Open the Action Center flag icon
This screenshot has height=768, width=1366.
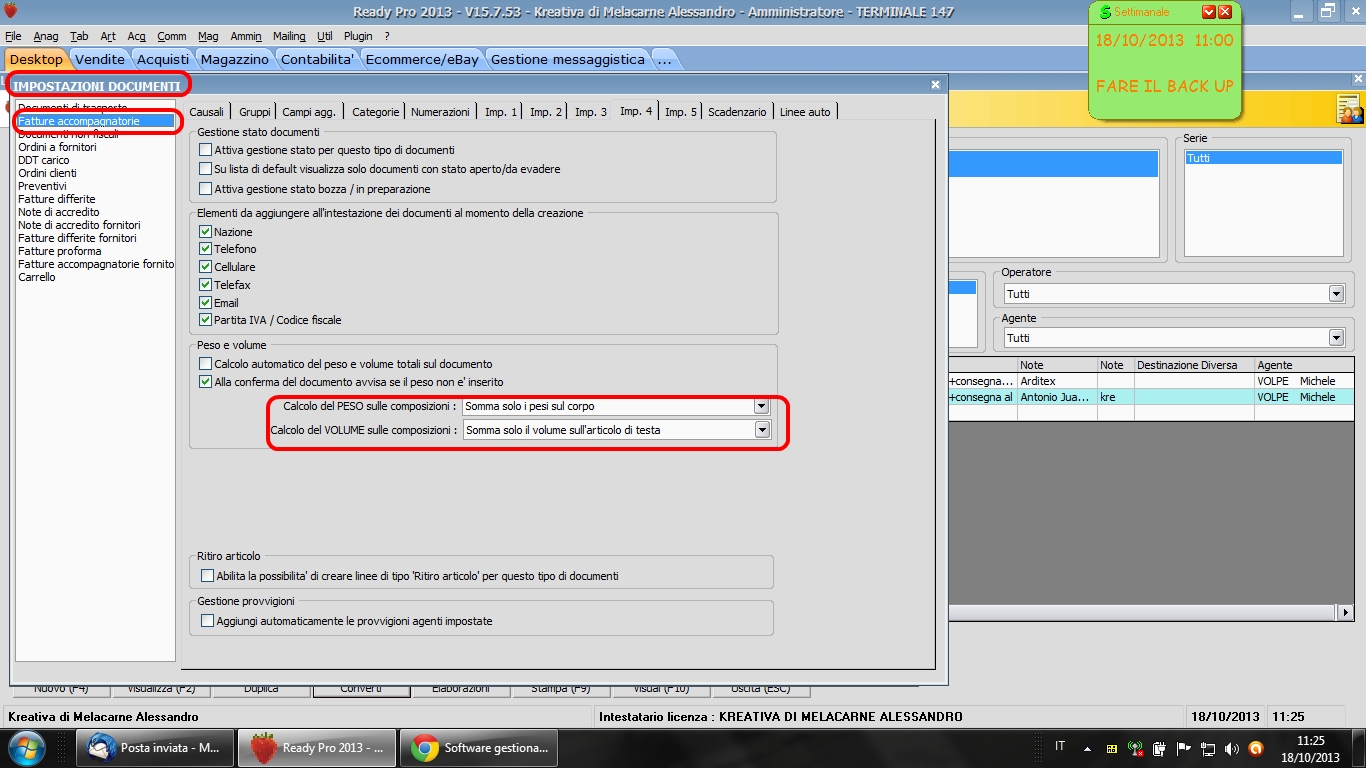(1184, 748)
